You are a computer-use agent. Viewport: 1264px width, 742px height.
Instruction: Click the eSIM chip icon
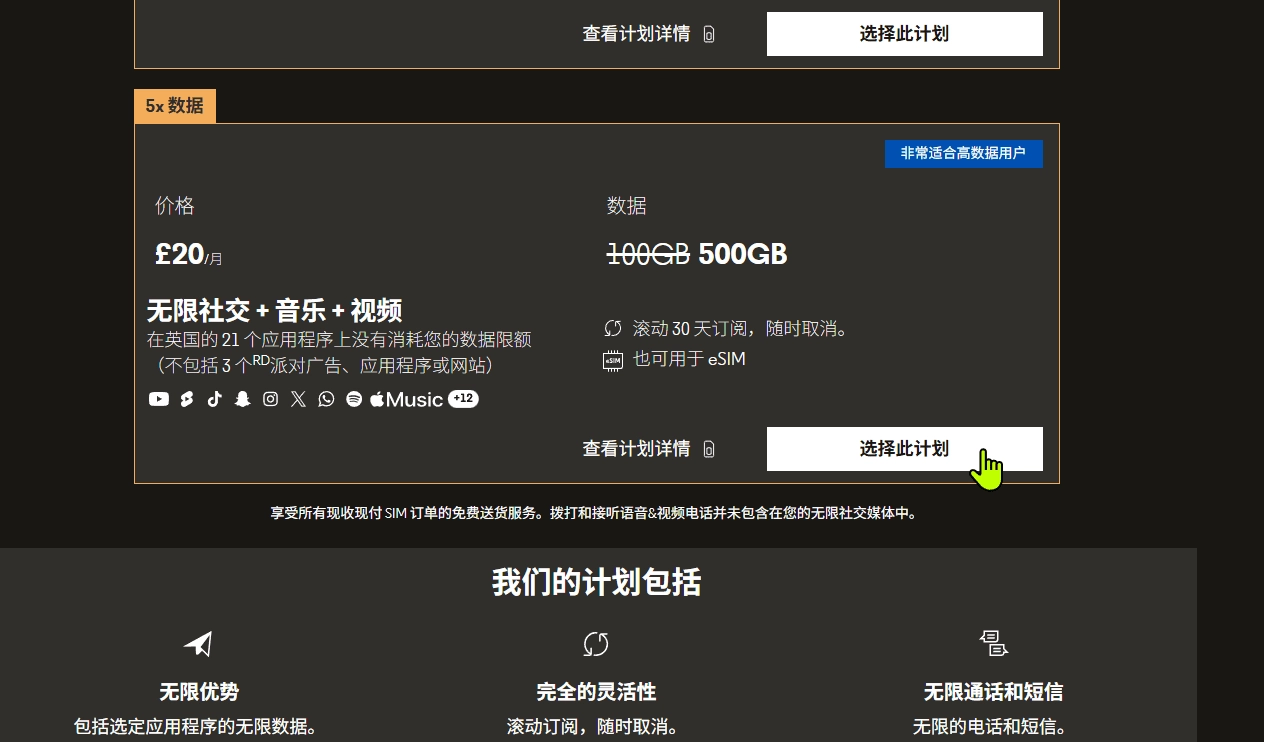point(612,360)
